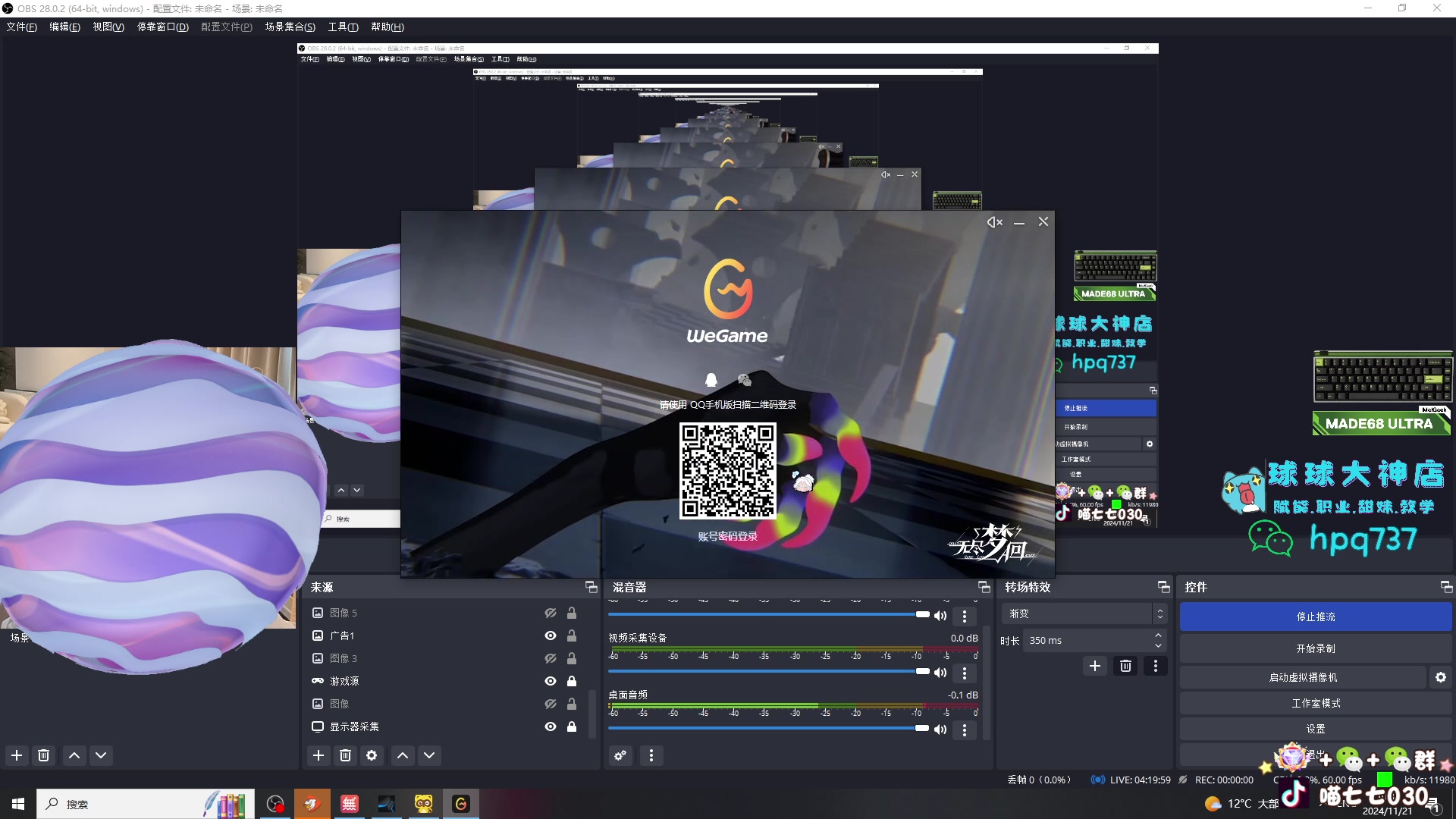
Task: Open 帮助 menu
Action: [x=388, y=27]
